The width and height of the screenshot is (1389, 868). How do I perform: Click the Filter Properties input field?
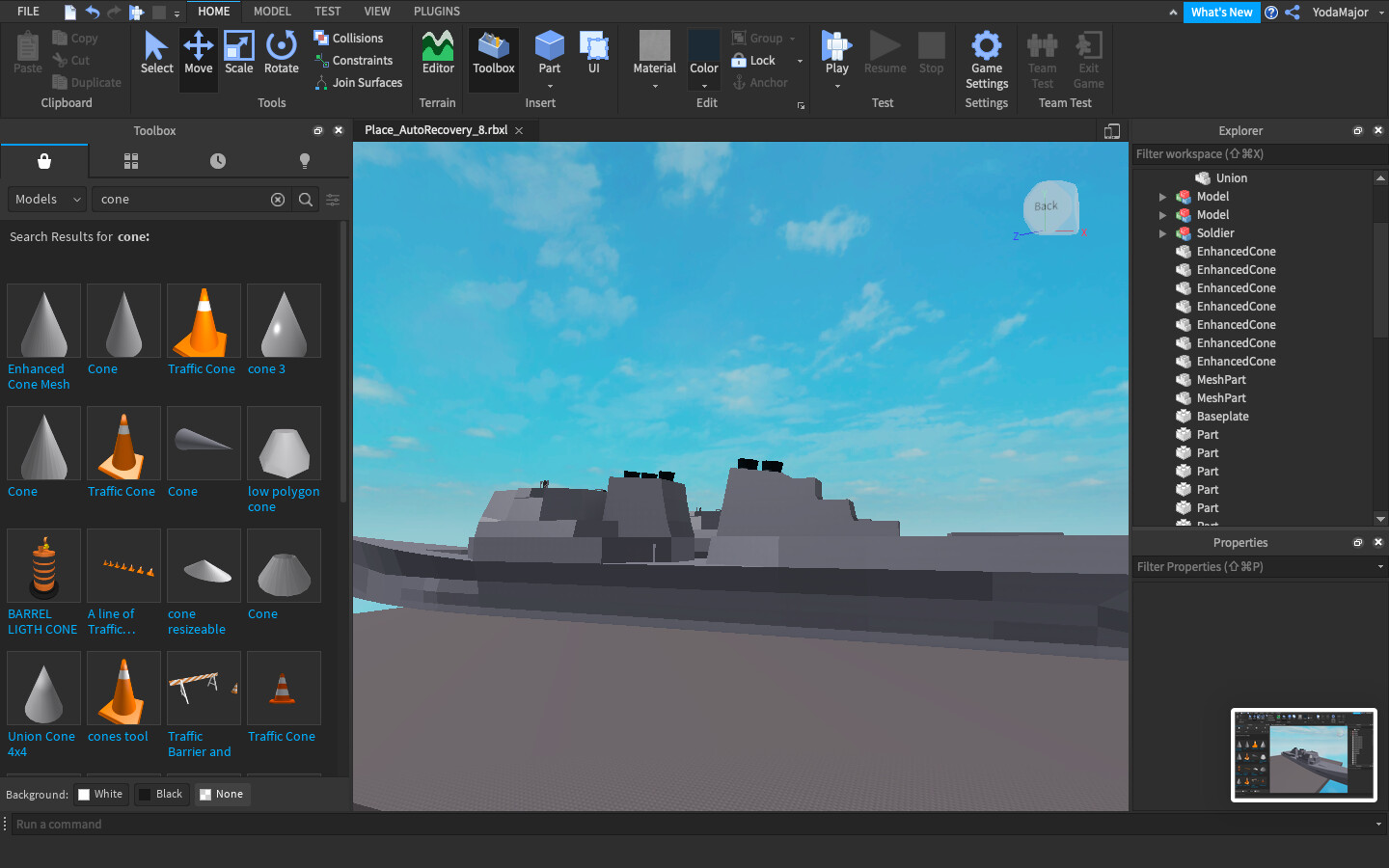[x=1254, y=567]
